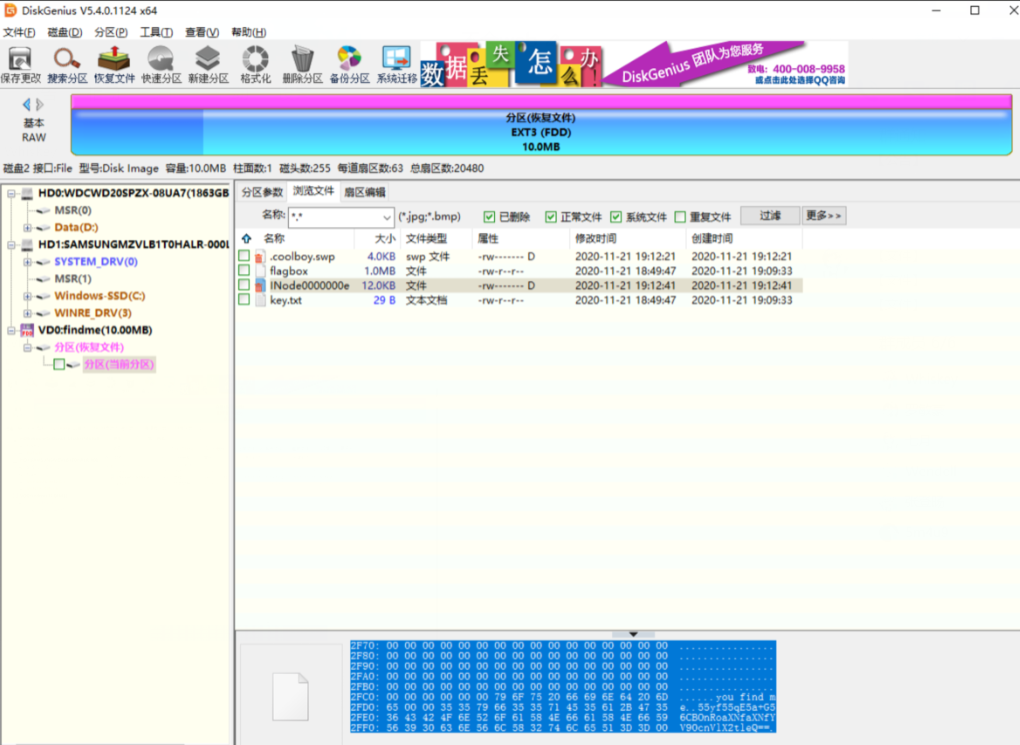
Task: Click the HD1 Samsung disk drive icon
Action: (x=27, y=245)
